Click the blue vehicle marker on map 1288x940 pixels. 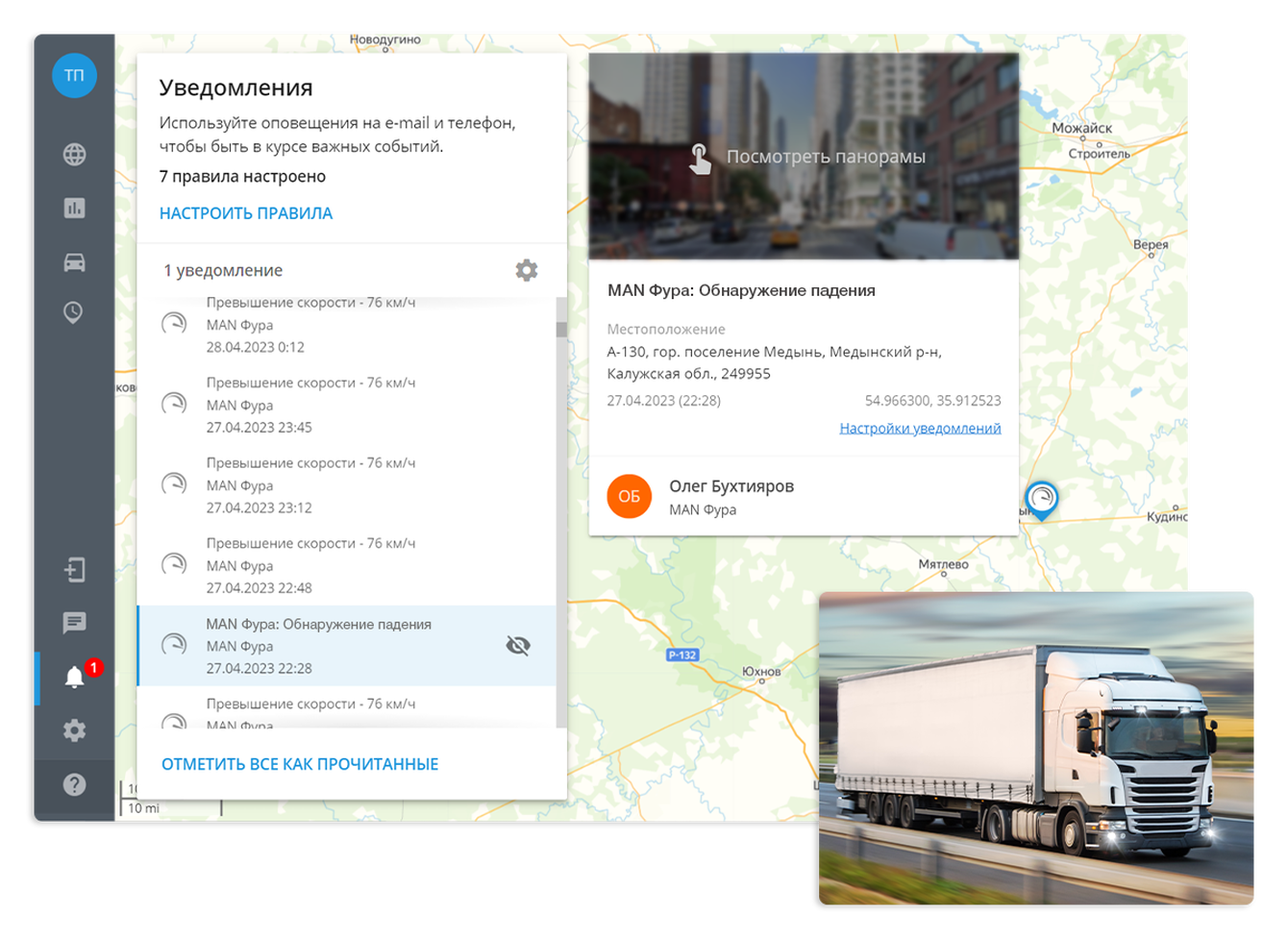[1041, 501]
